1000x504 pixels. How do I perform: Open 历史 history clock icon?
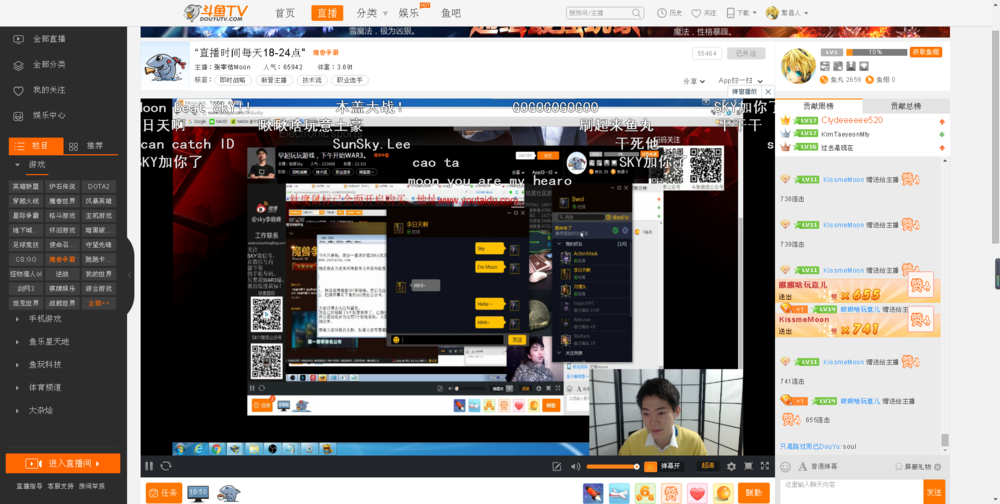click(x=661, y=13)
